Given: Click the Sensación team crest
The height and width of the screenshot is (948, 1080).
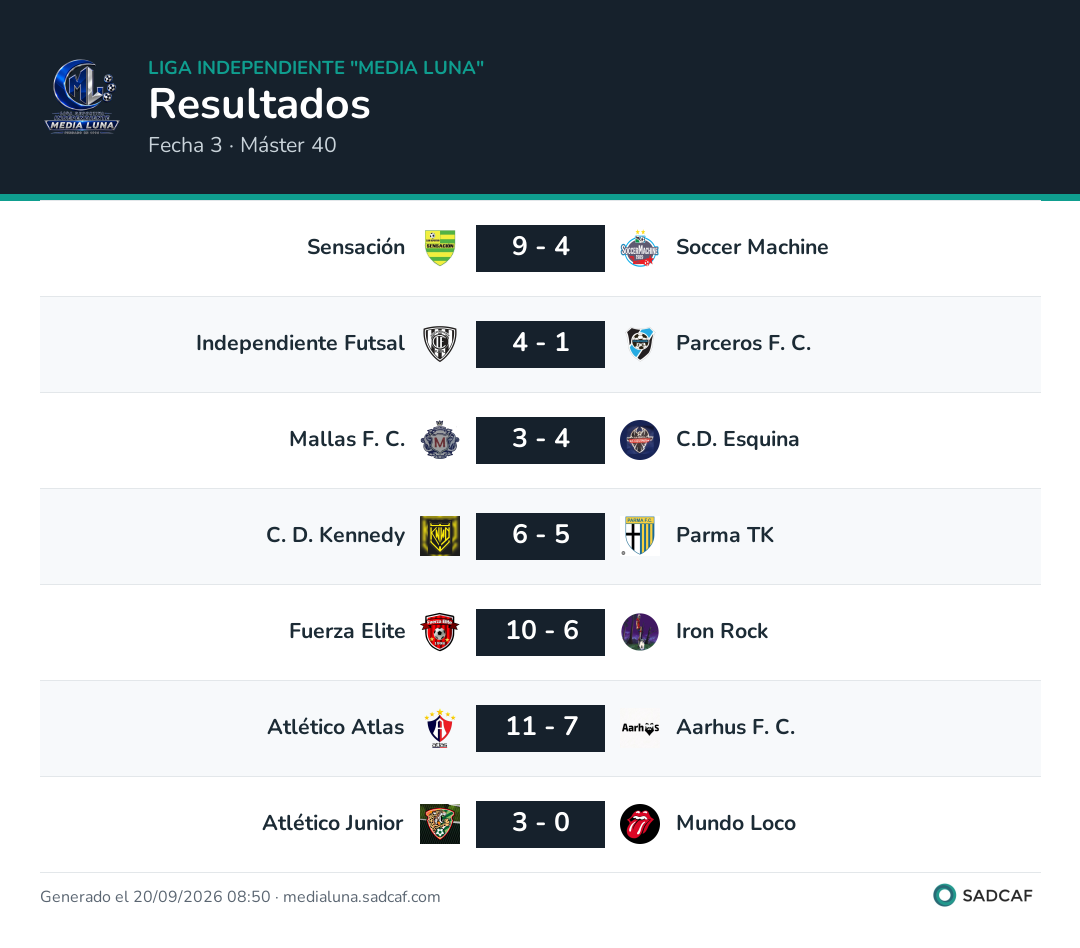Looking at the screenshot, I should pos(440,248).
